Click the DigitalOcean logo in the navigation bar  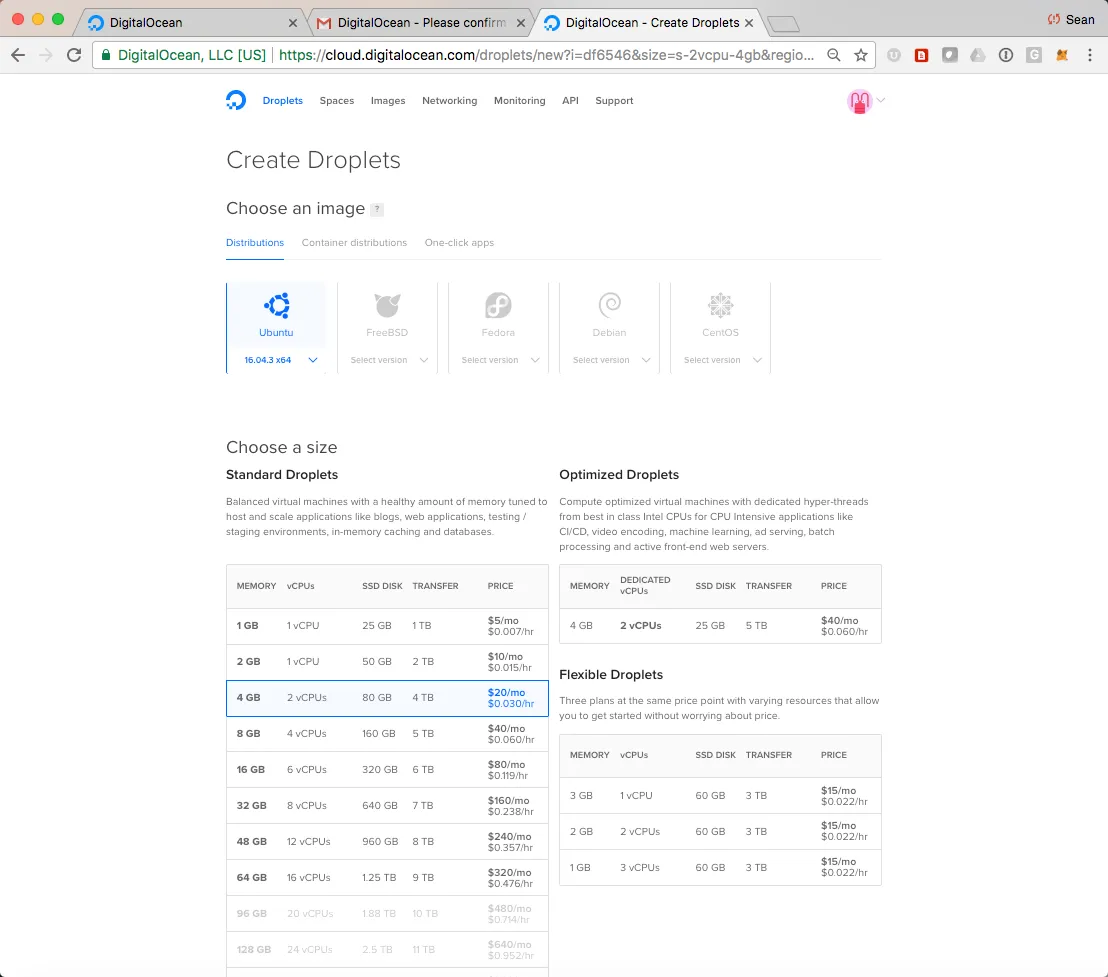pyautogui.click(x=236, y=100)
